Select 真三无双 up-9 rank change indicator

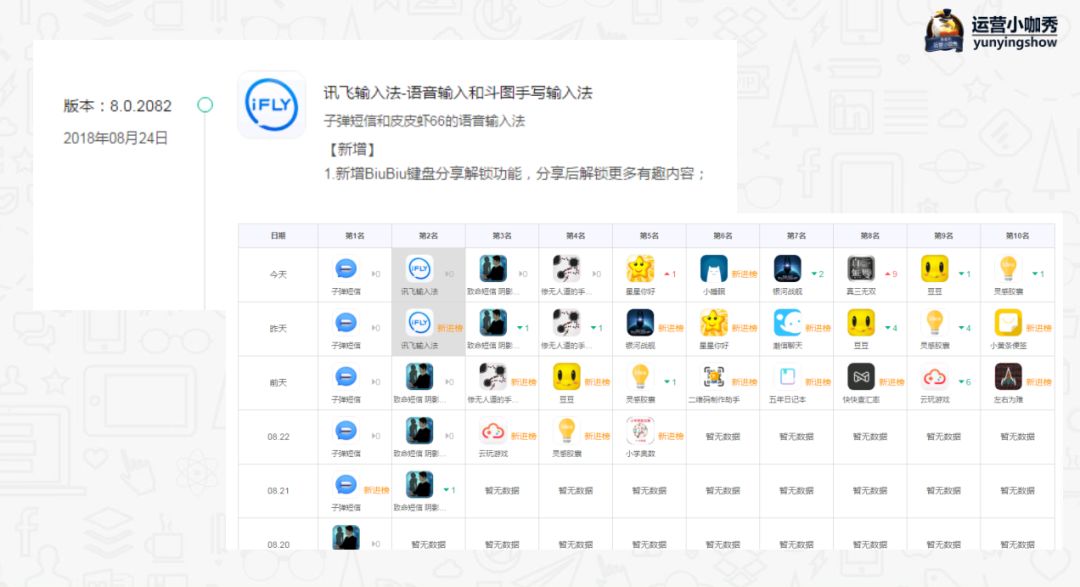(891, 274)
